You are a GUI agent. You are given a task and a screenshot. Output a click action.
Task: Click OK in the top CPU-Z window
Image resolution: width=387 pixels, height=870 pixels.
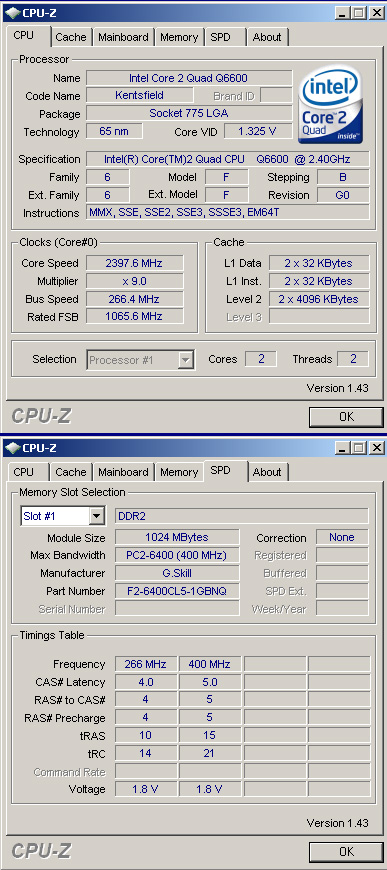click(346, 417)
